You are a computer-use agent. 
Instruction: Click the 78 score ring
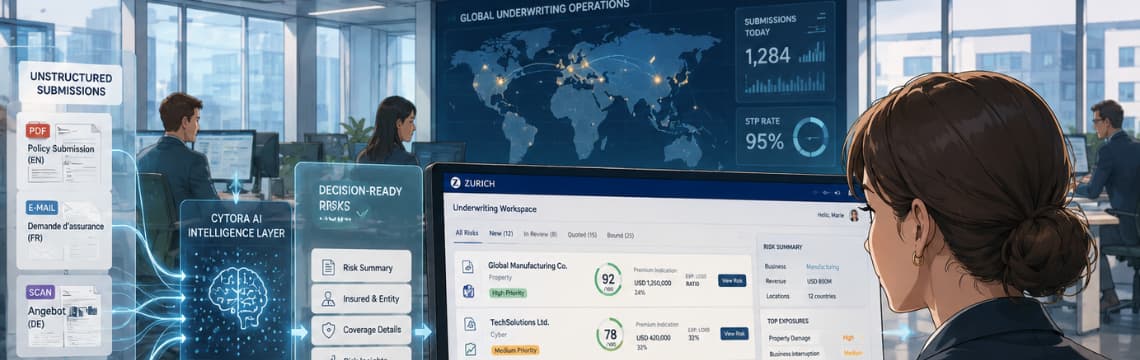point(610,334)
